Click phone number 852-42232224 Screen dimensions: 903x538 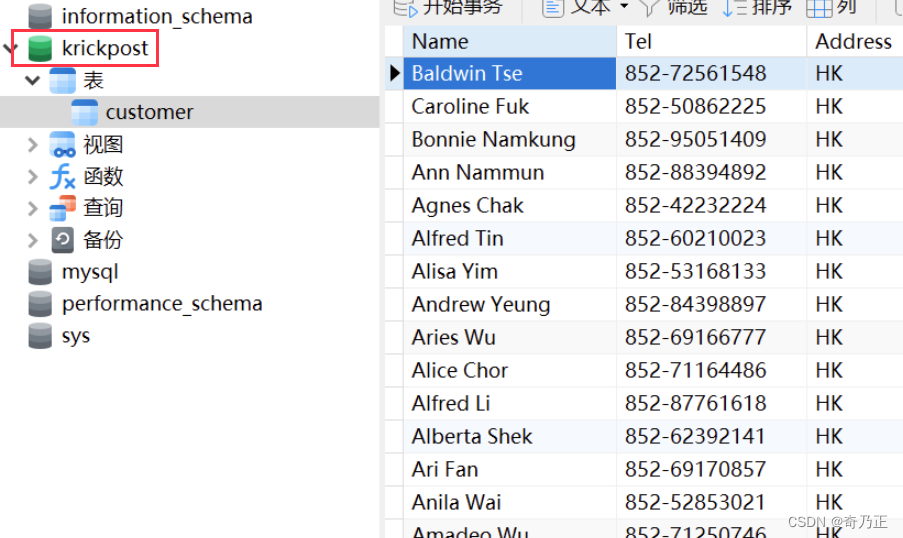pyautogui.click(x=696, y=206)
